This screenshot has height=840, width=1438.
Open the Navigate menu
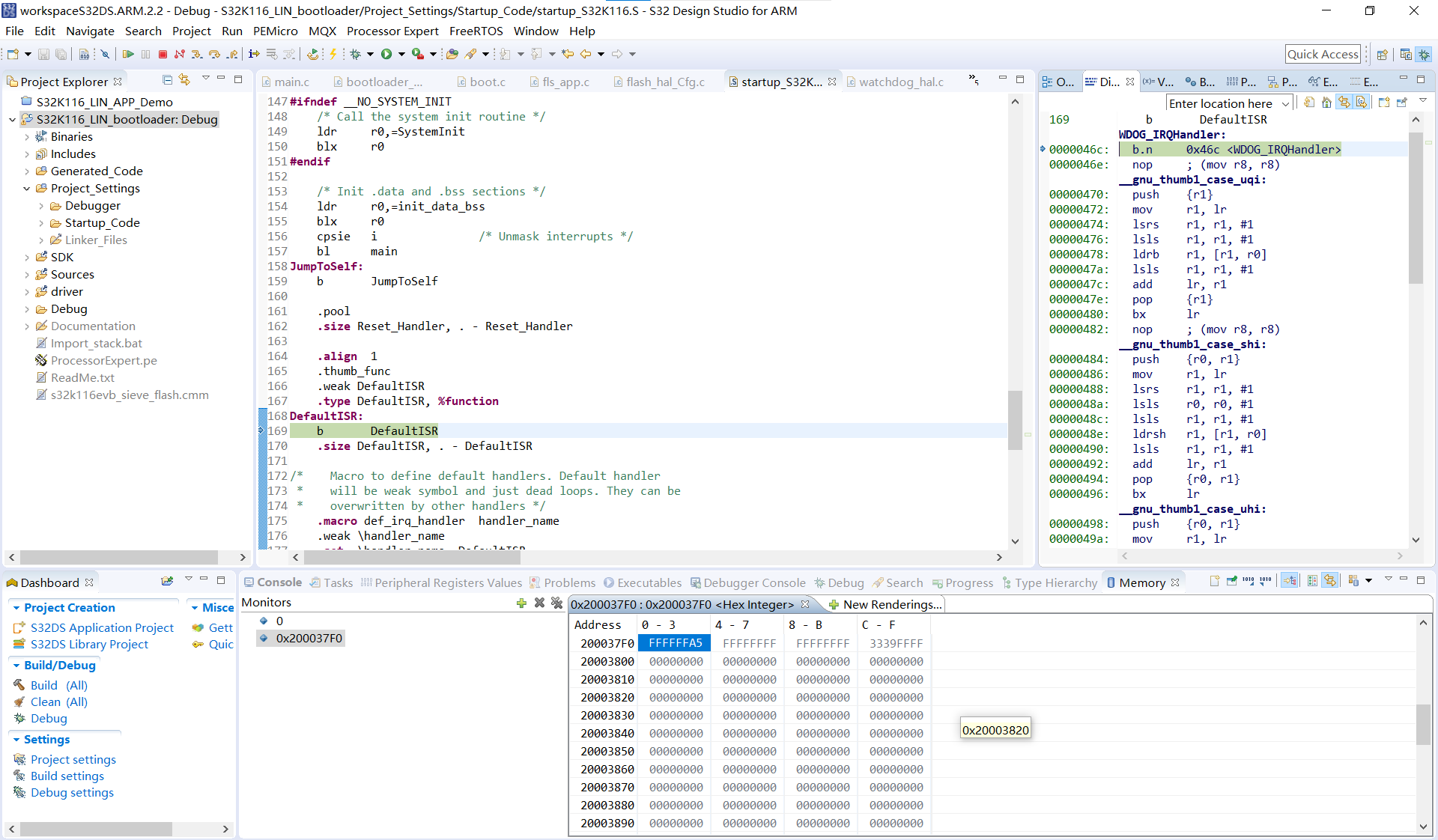(90, 31)
